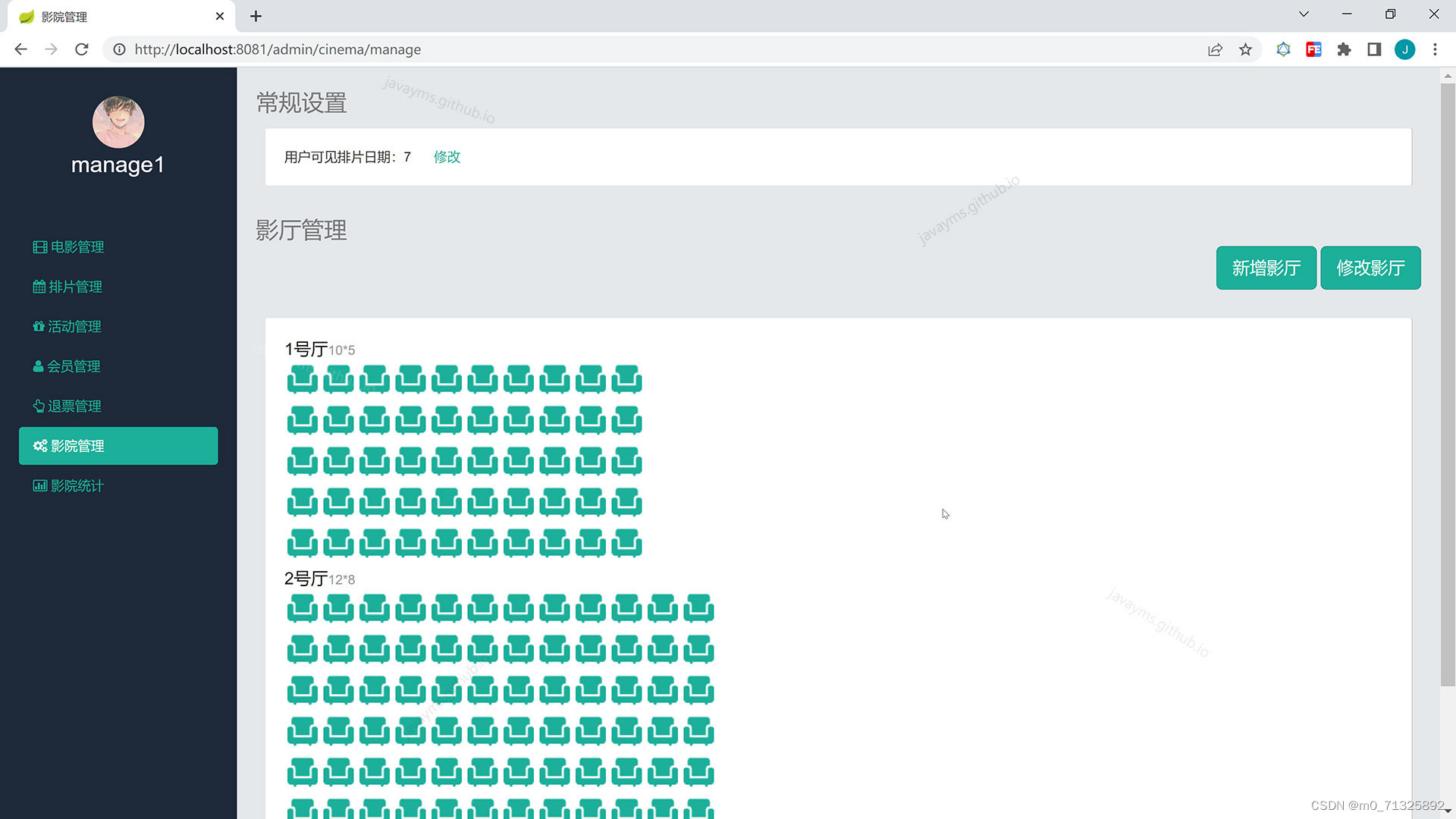Click the red FE extension icon
This screenshot has height=819, width=1456.
(1313, 49)
